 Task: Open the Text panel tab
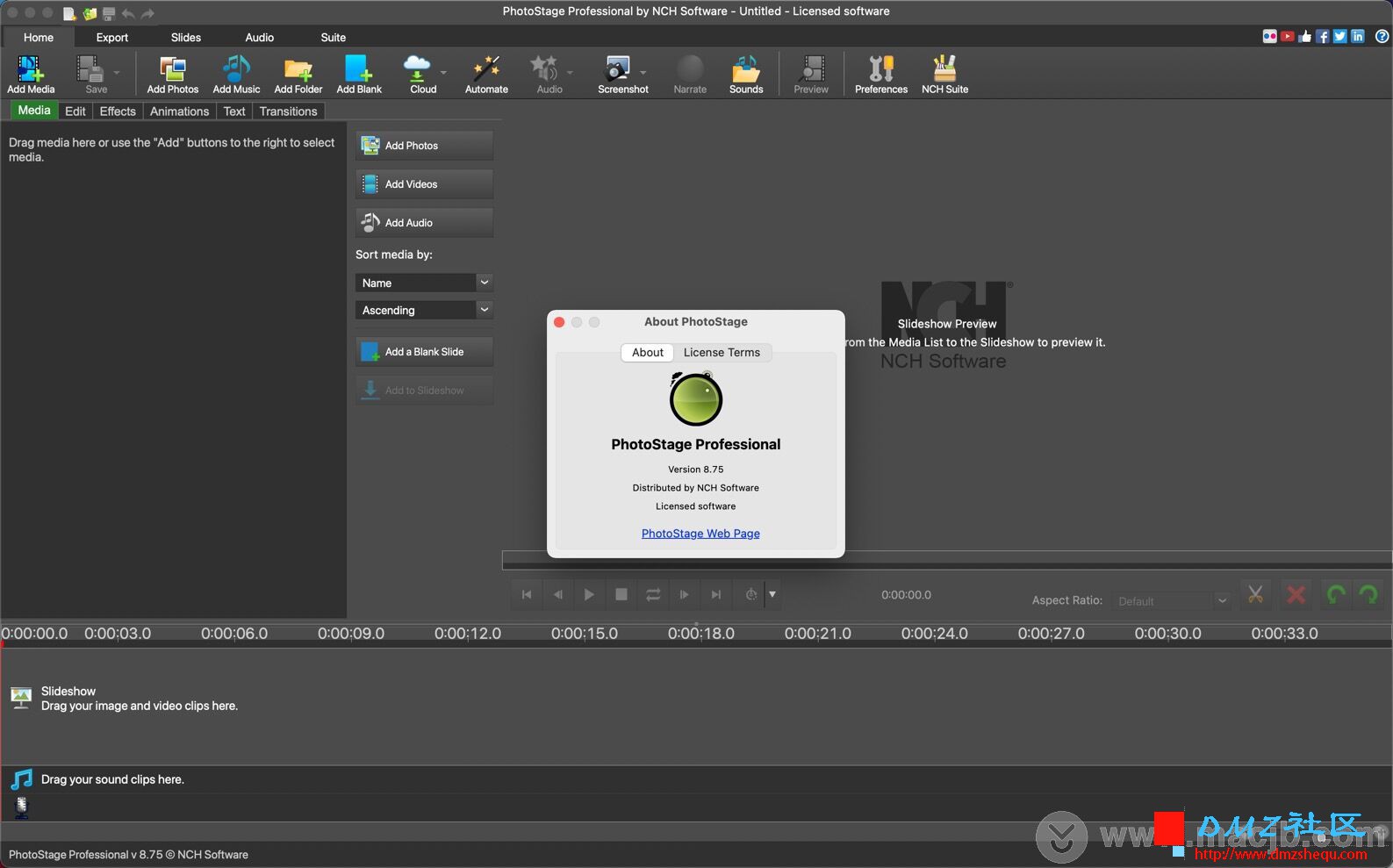coord(234,111)
